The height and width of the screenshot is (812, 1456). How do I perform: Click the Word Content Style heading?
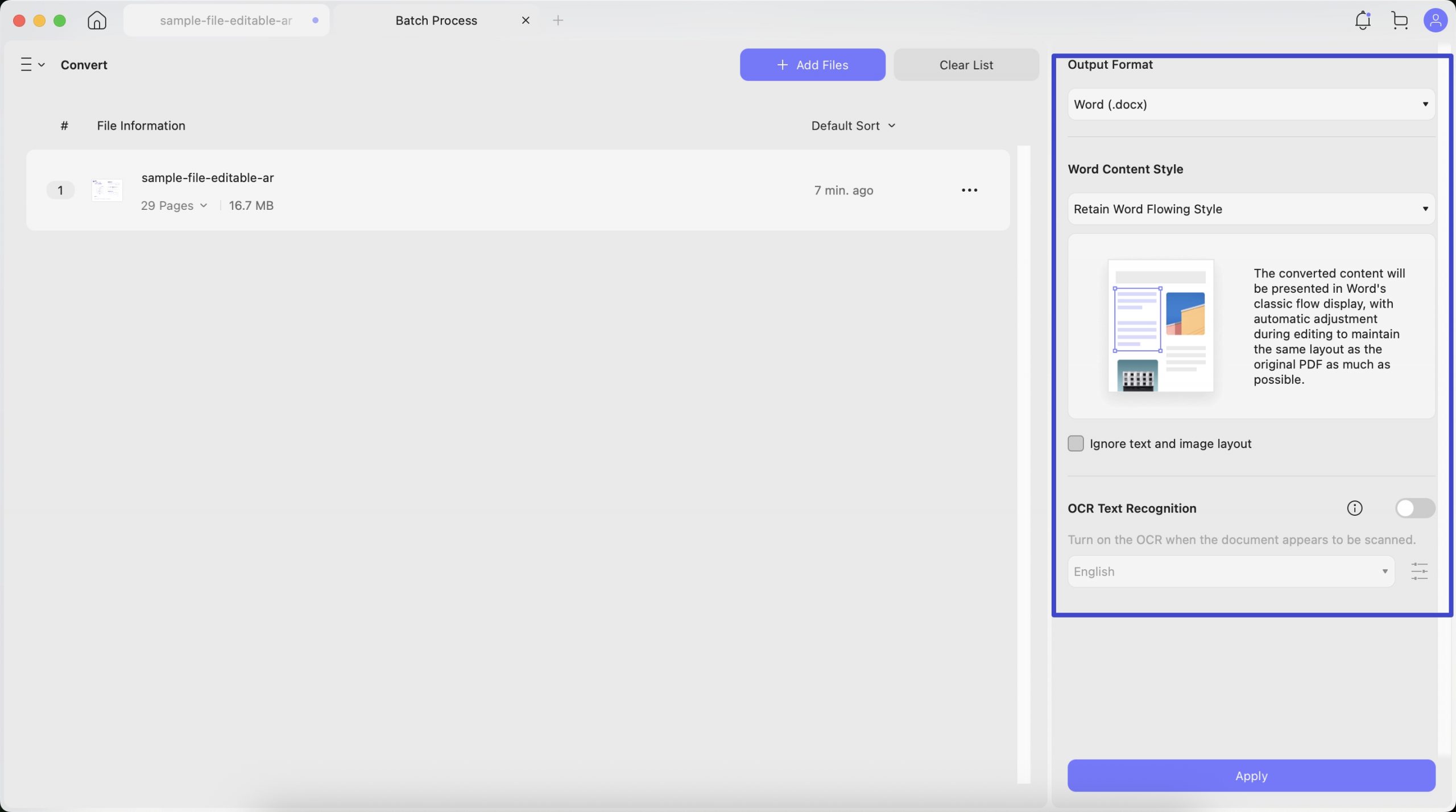(x=1125, y=169)
